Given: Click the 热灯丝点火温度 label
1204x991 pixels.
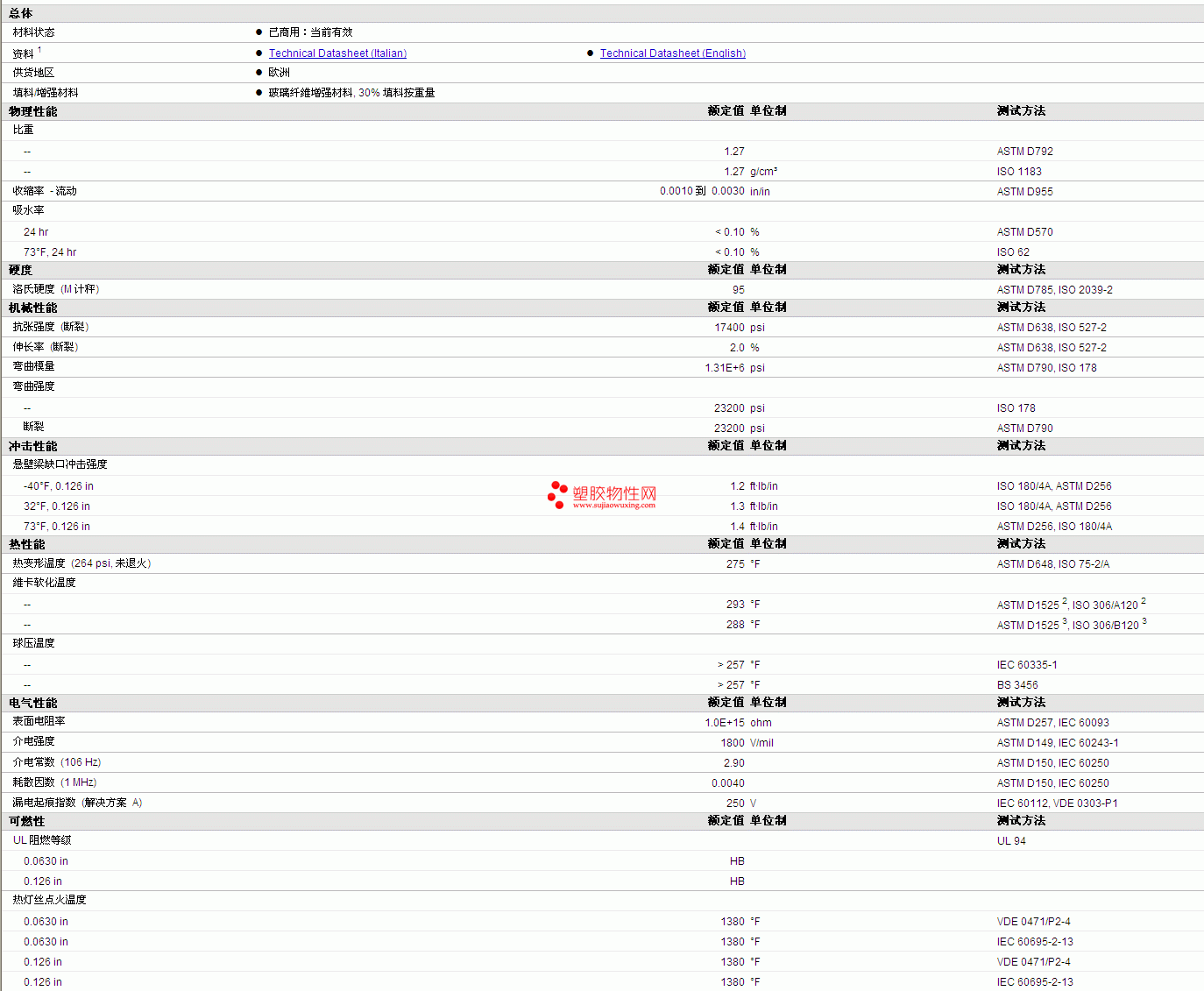Looking at the screenshot, I should (x=49, y=900).
